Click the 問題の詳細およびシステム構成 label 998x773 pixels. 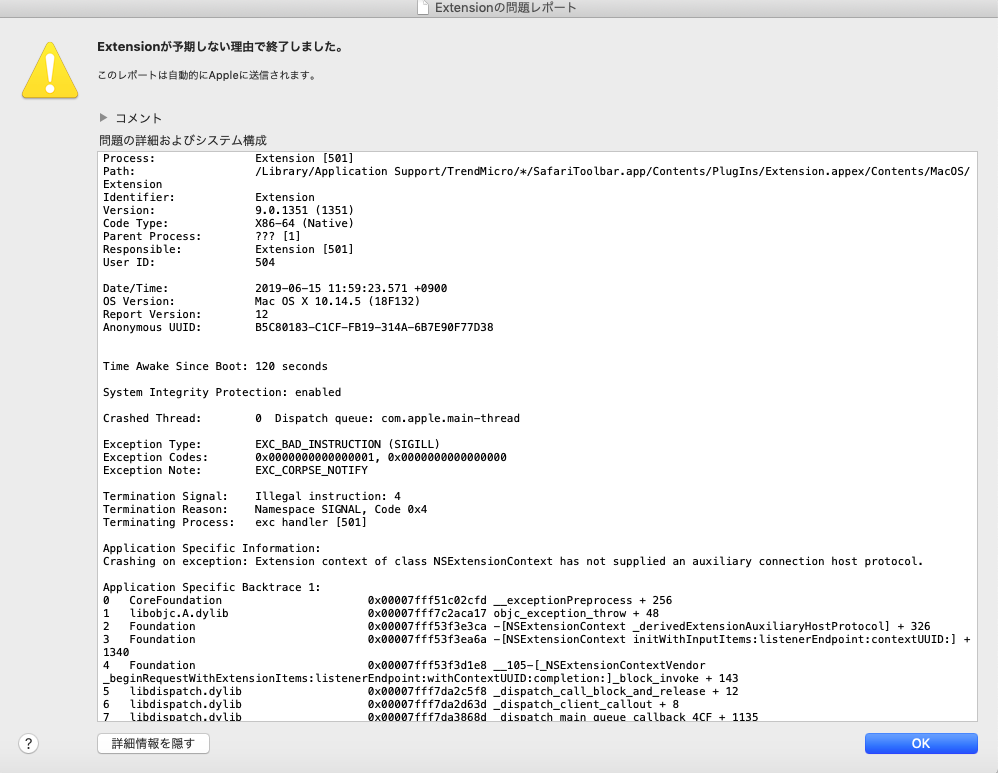tap(183, 140)
